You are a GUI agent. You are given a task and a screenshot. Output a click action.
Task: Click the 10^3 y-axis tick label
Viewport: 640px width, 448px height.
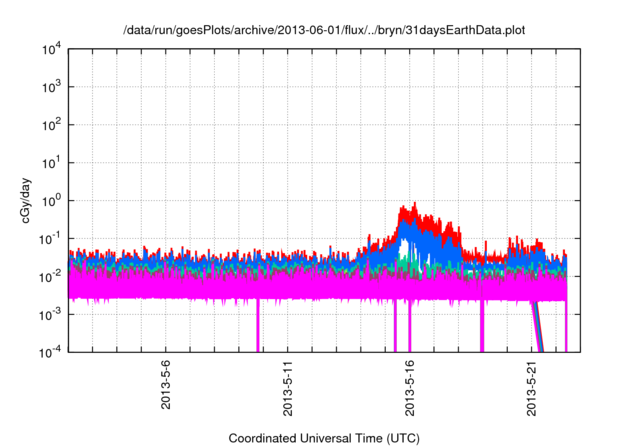click(52, 87)
